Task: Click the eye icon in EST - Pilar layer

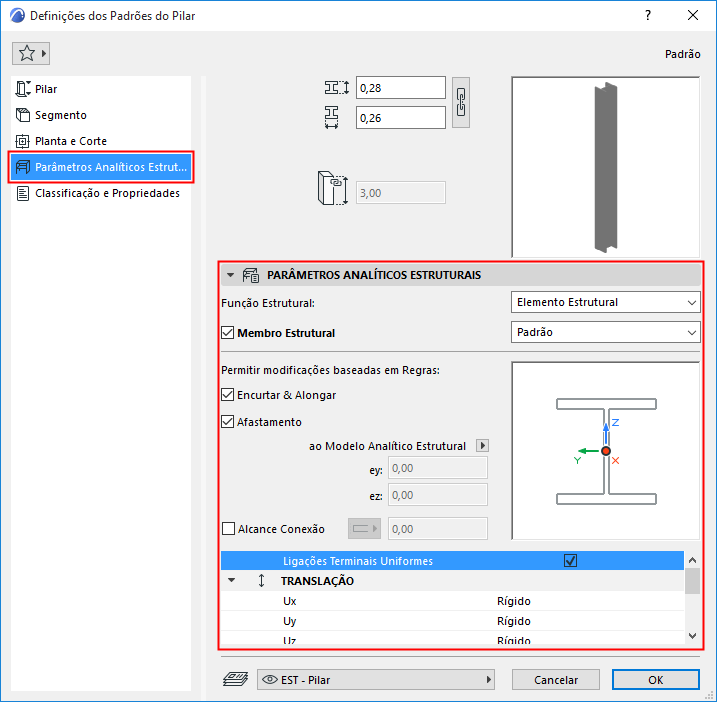Action: (270, 680)
